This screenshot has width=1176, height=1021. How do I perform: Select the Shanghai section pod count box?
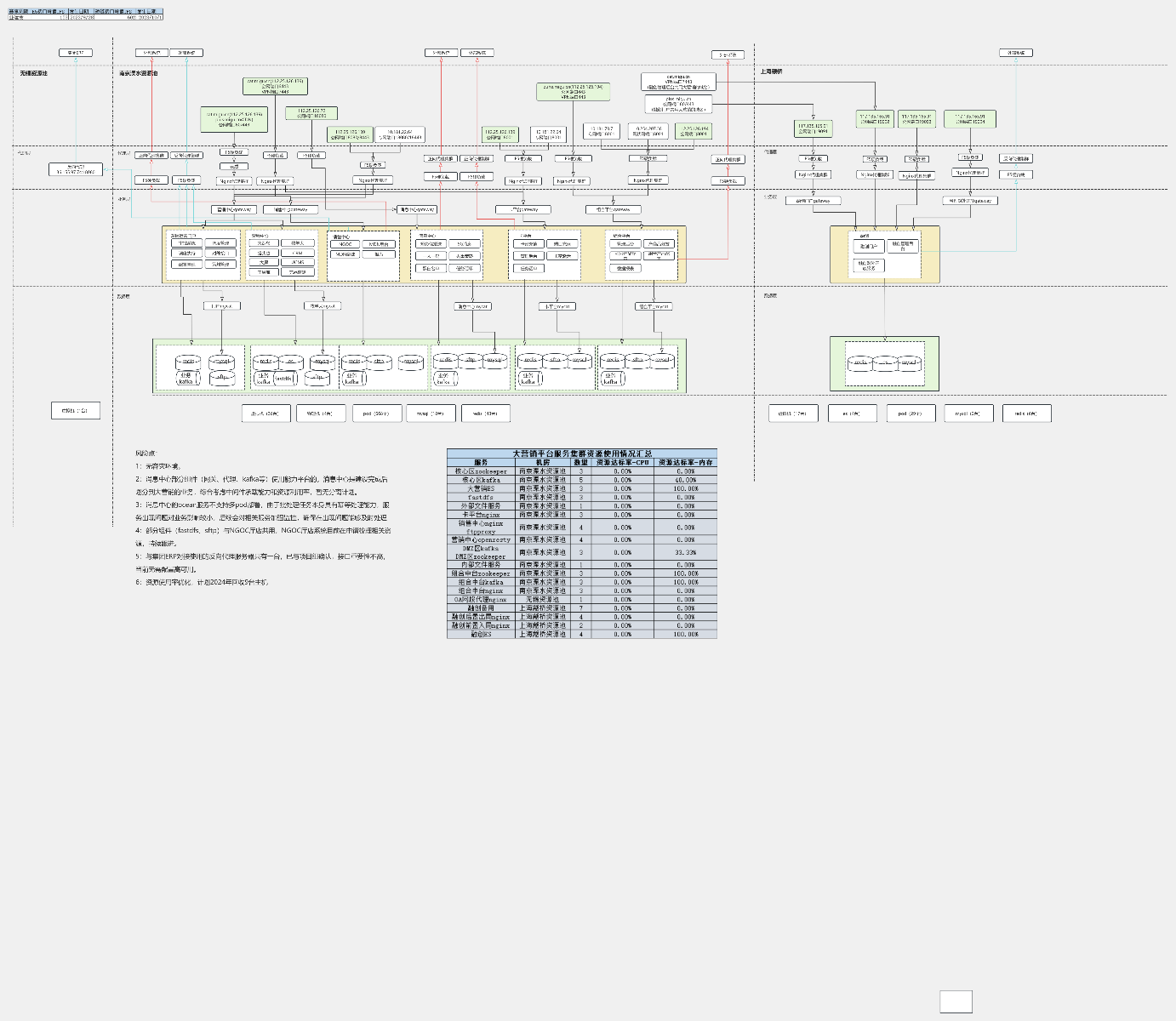tap(910, 414)
